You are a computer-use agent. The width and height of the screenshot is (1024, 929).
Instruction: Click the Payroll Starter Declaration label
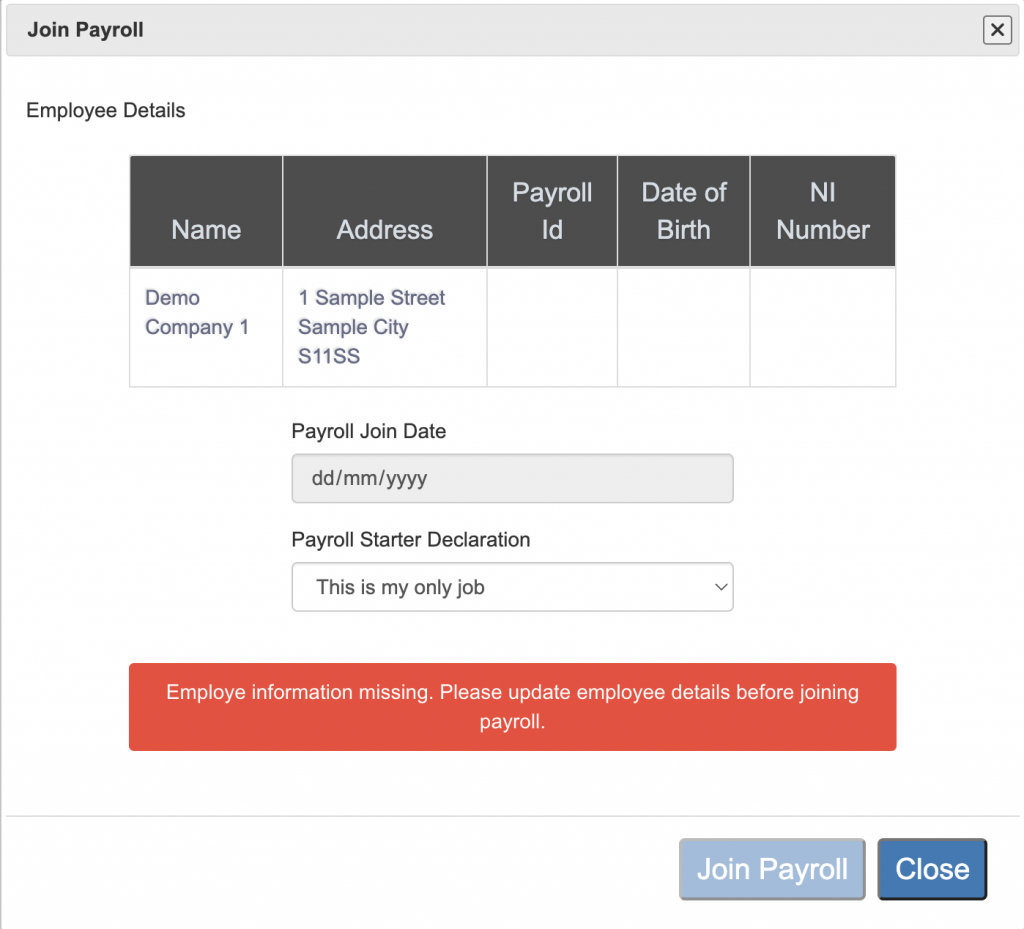tap(411, 540)
